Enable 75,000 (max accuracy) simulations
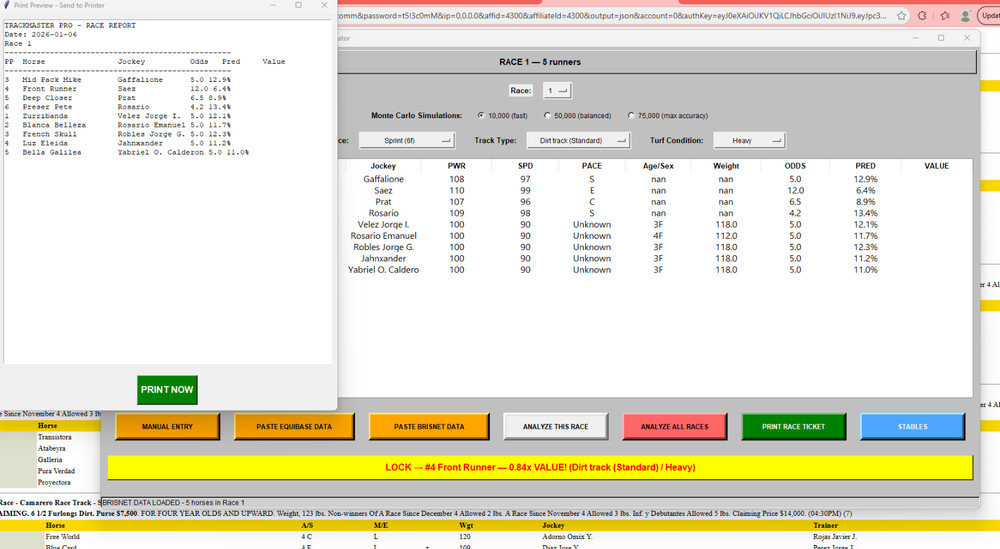1000x549 pixels. pyautogui.click(x=630, y=116)
